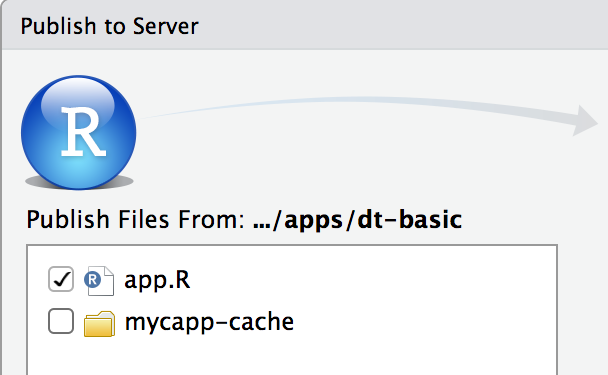608x375 pixels.
Task: Select the app.R file name
Action: tap(157, 280)
